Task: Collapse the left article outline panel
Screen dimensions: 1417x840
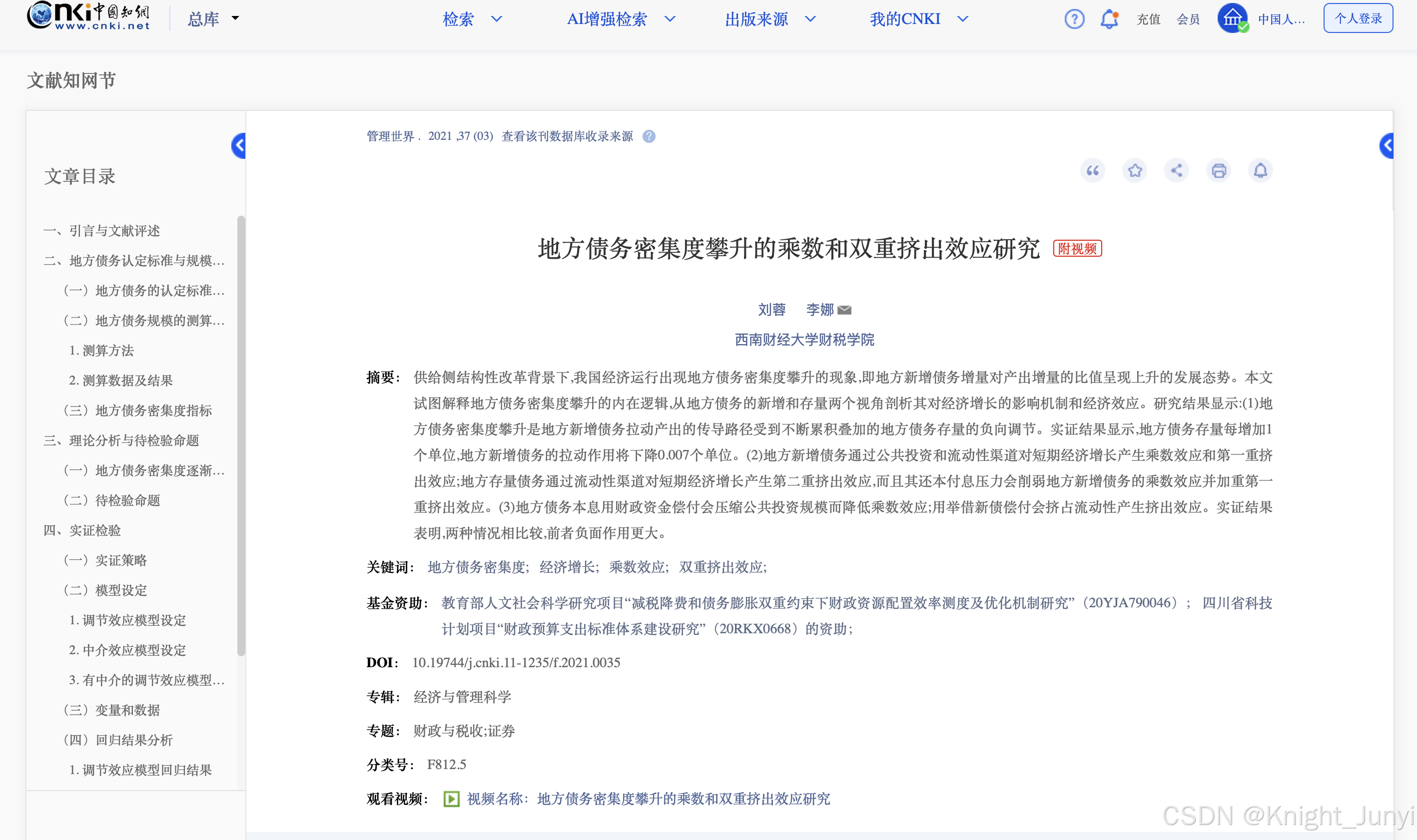Action: click(x=239, y=146)
